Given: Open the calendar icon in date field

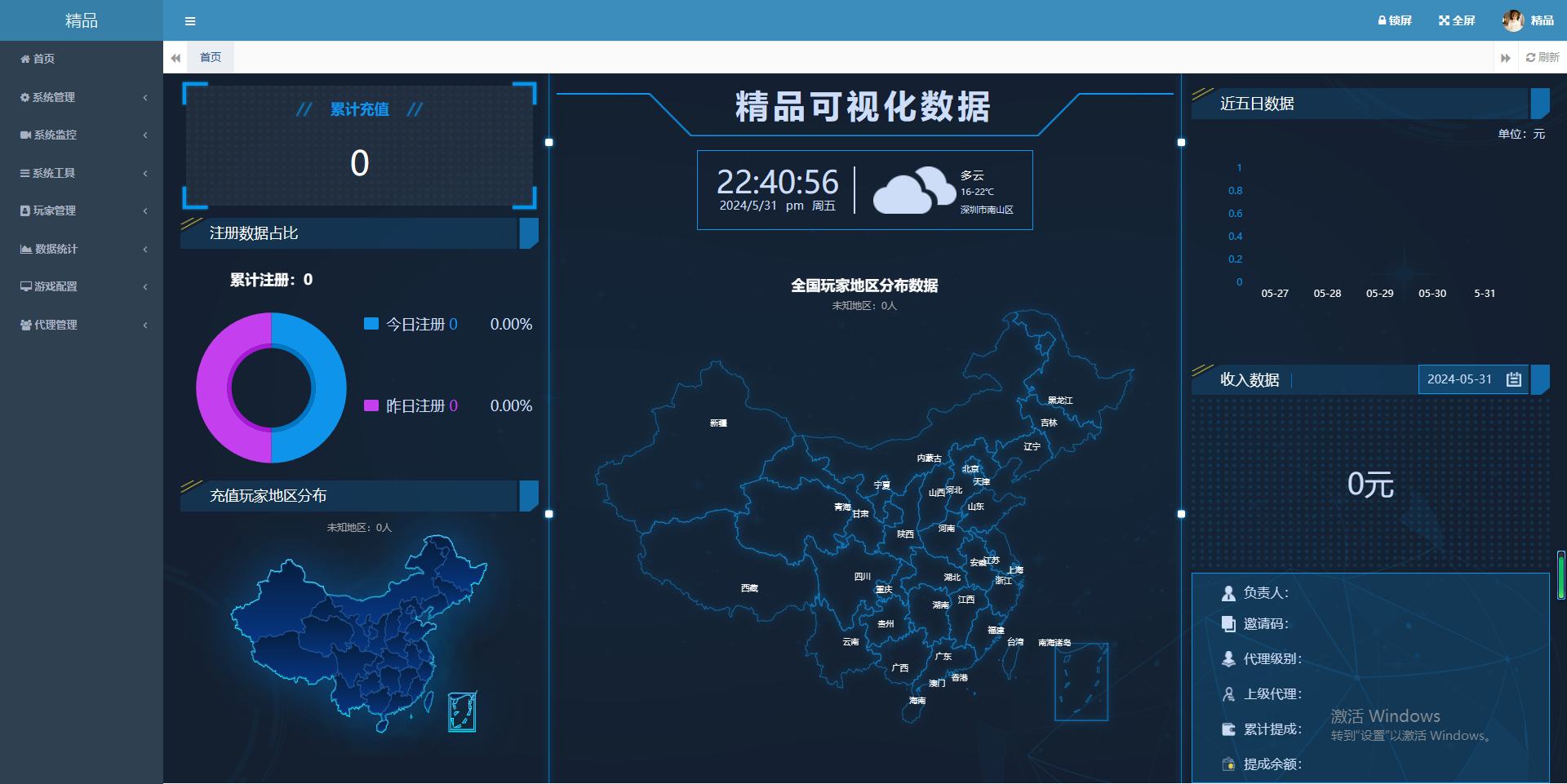Looking at the screenshot, I should point(1514,379).
